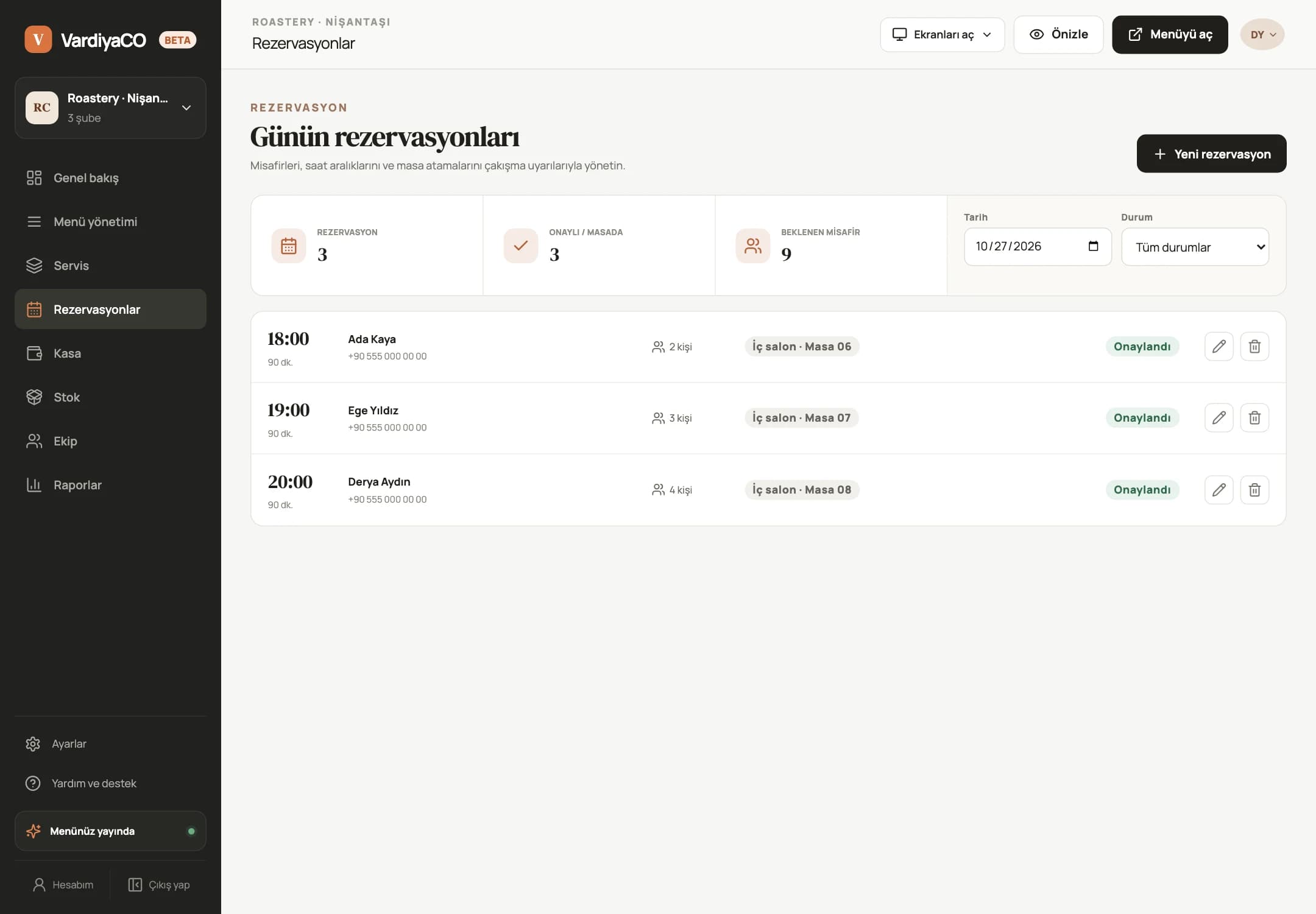Click the RC branch avatar
The height and width of the screenshot is (914, 1316).
(x=42, y=108)
